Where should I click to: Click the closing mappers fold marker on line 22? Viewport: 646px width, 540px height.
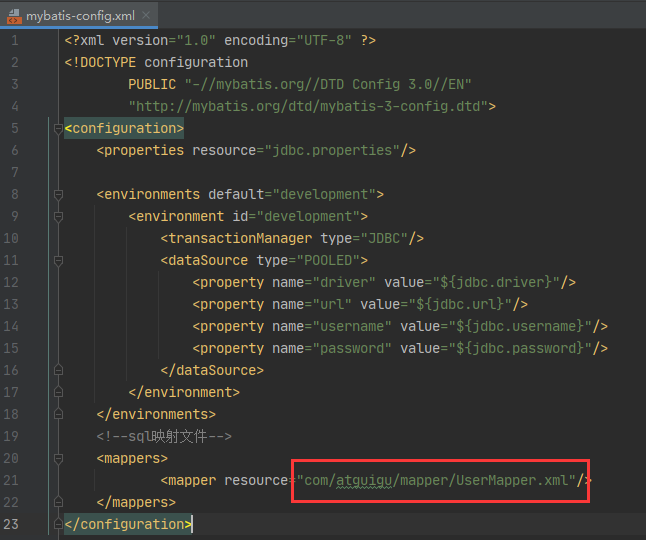58,502
